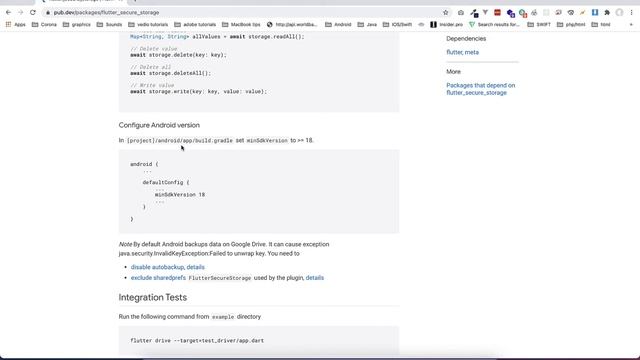Open the flutter dependency link
Viewport: 640px width, 360px height.
pyautogui.click(x=454, y=52)
